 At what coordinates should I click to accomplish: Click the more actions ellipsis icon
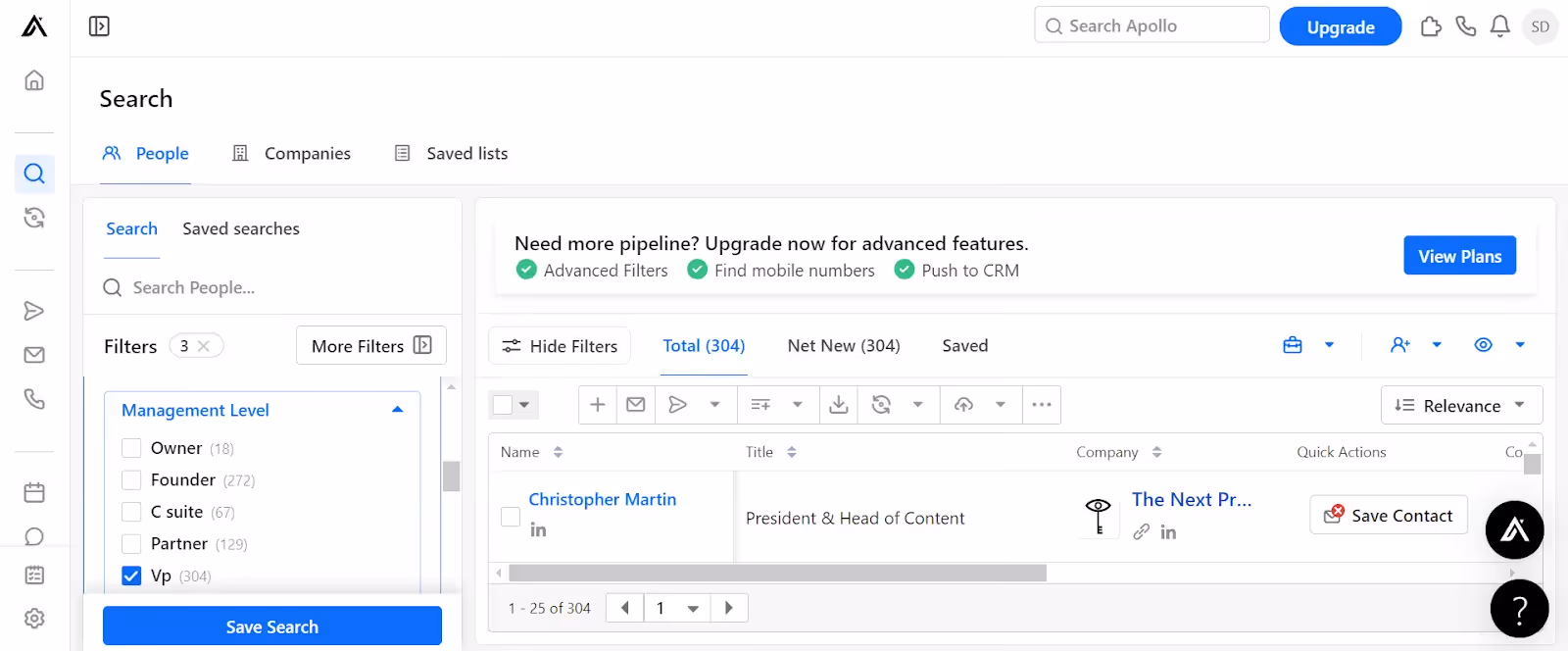[x=1042, y=405]
